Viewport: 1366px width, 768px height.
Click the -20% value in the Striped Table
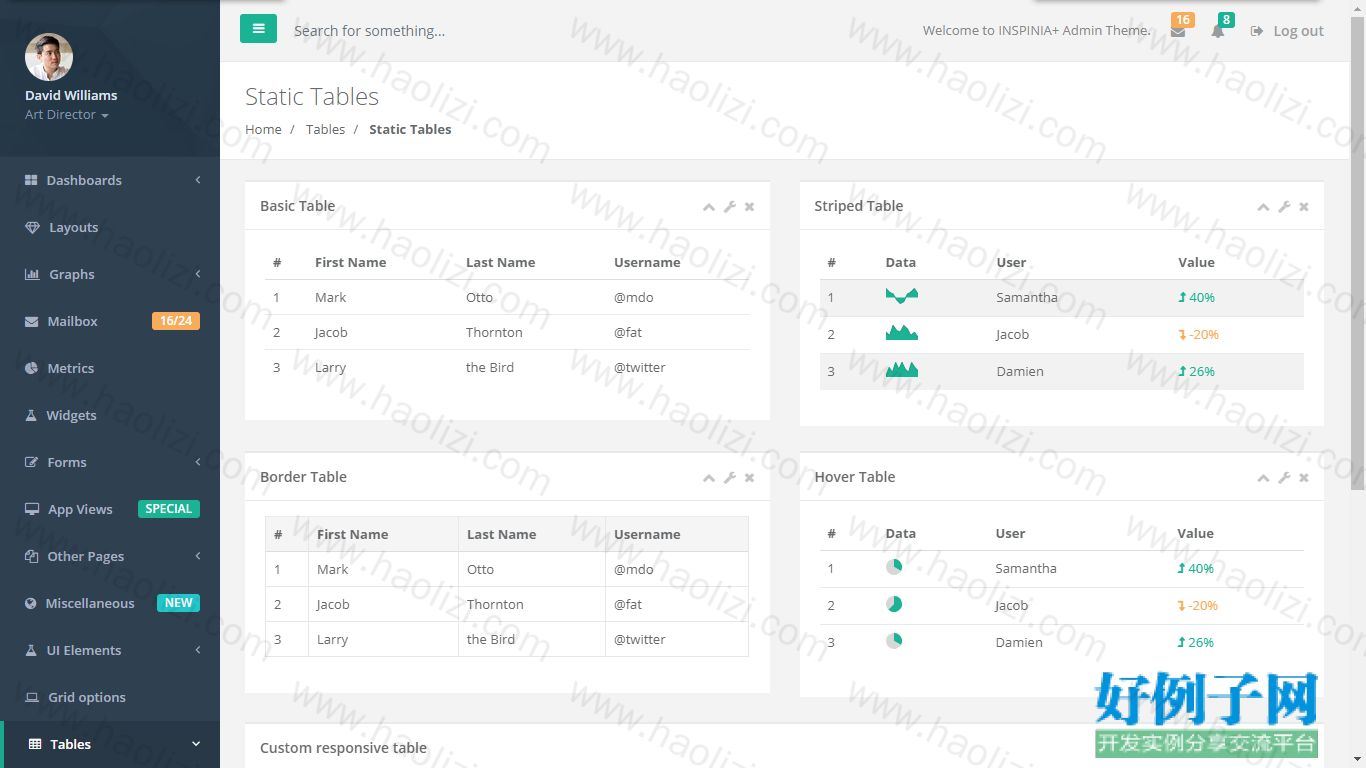click(1198, 334)
